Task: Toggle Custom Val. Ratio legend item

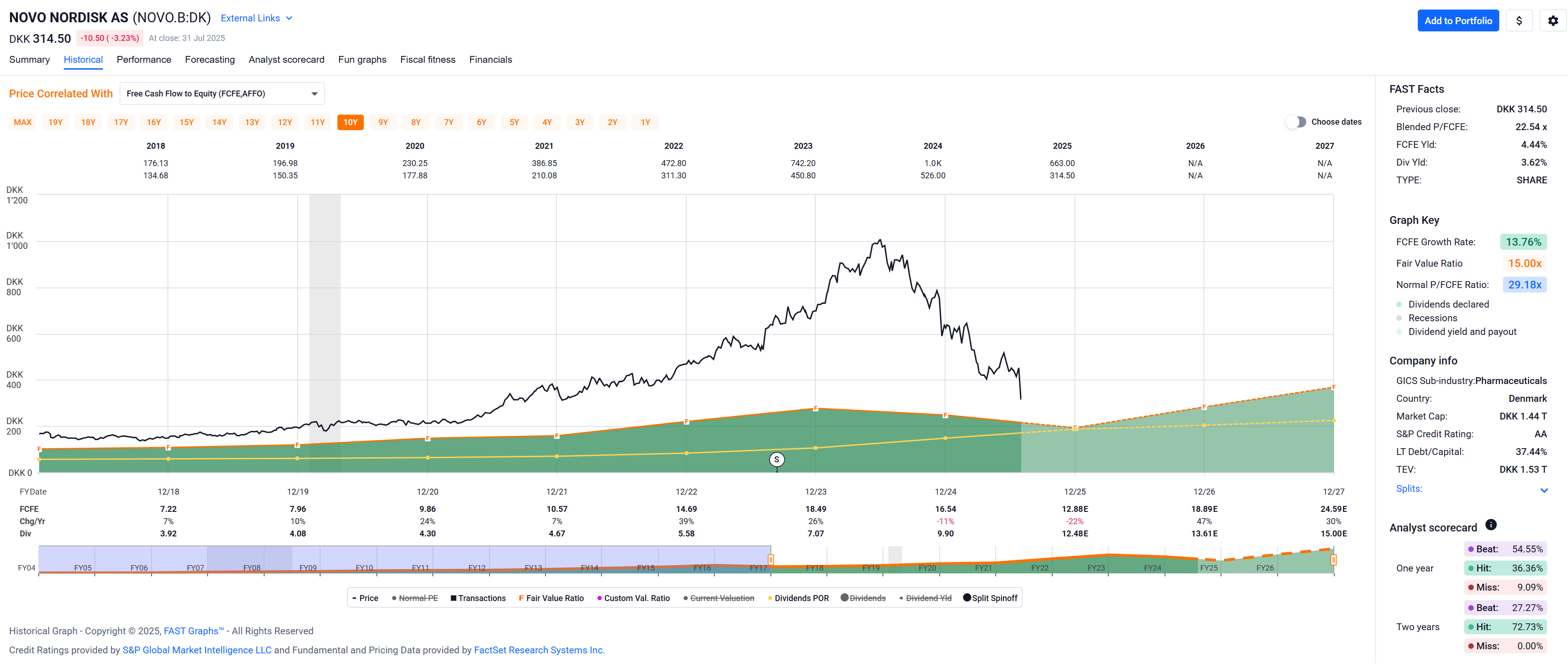Action: (633, 598)
